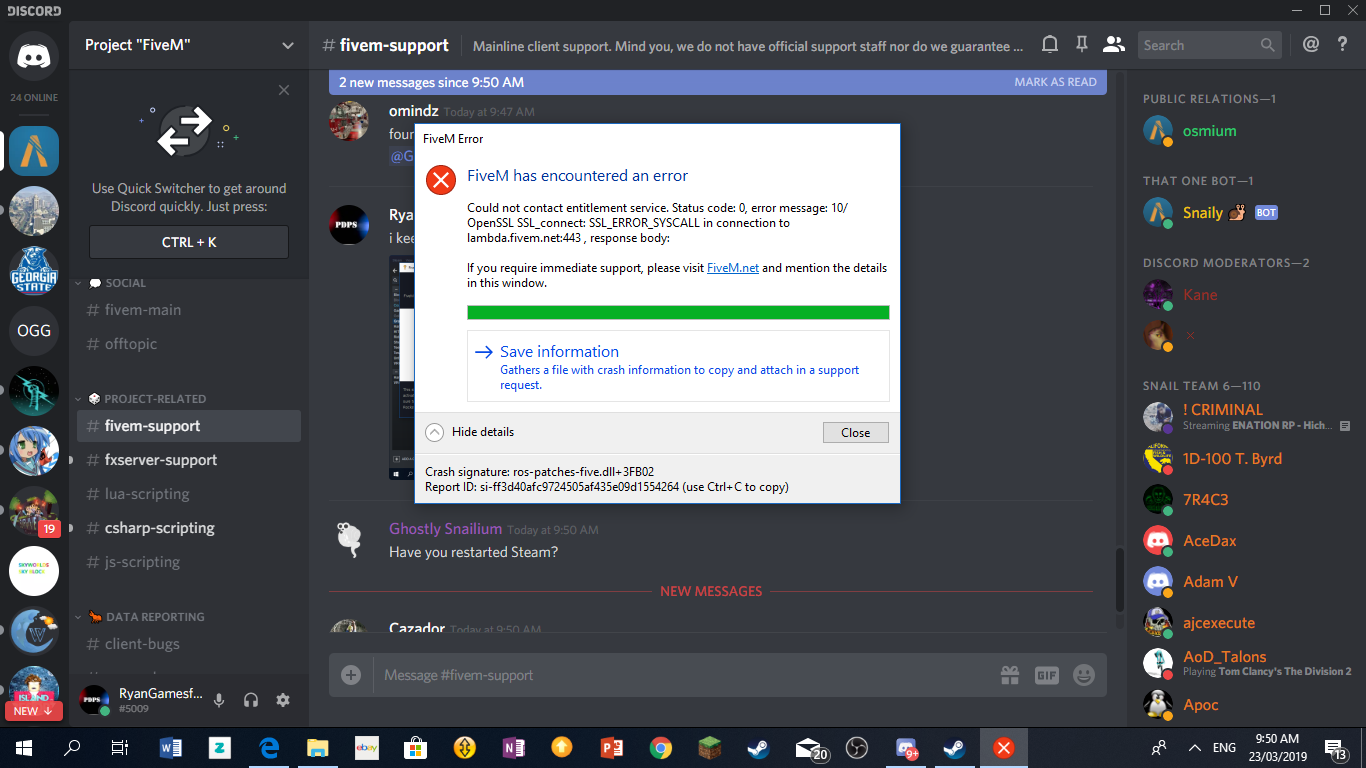
Task: Open user settings gear icon
Action: [x=283, y=700]
